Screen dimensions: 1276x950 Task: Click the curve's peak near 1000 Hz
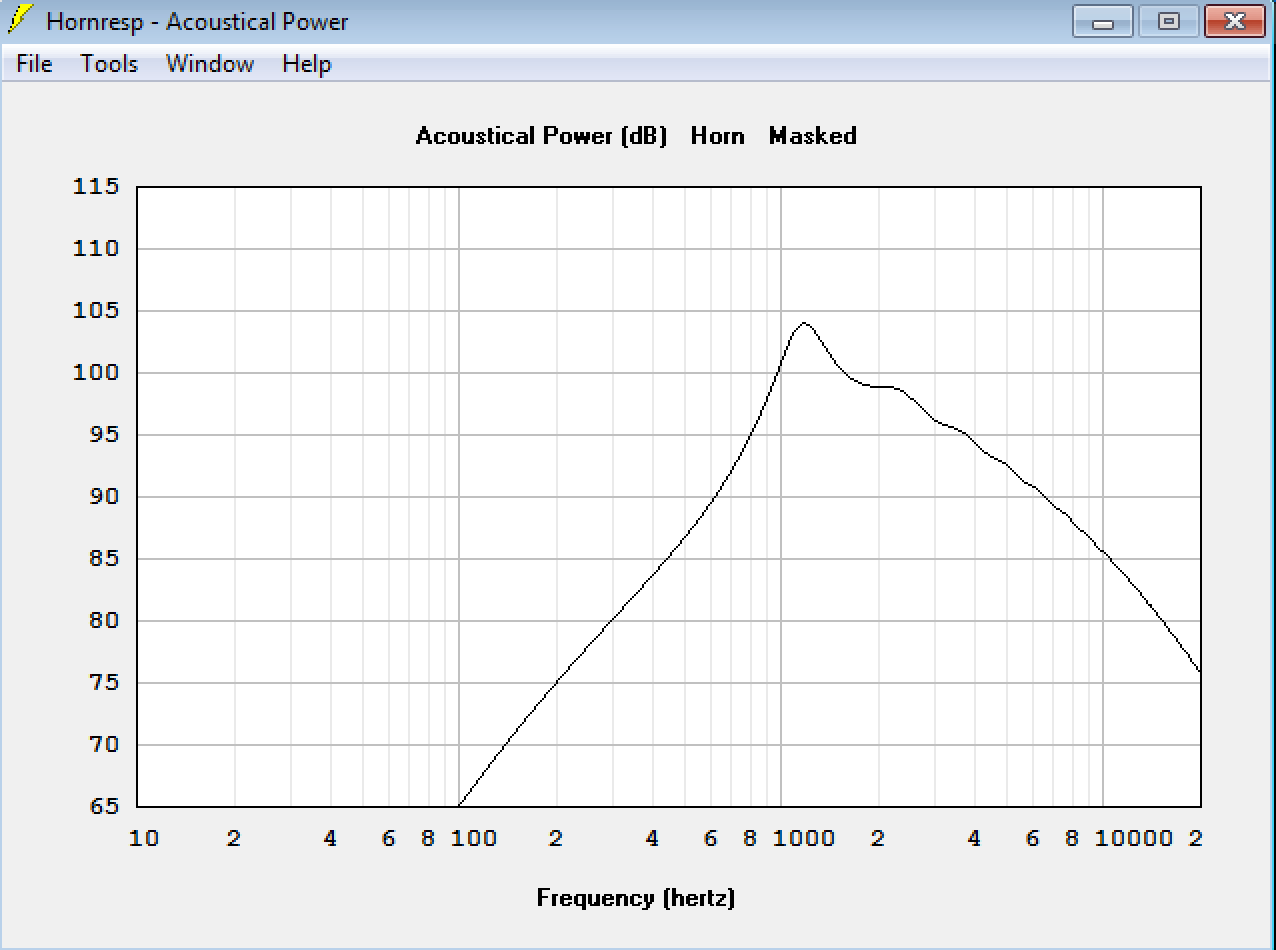[x=803, y=323]
